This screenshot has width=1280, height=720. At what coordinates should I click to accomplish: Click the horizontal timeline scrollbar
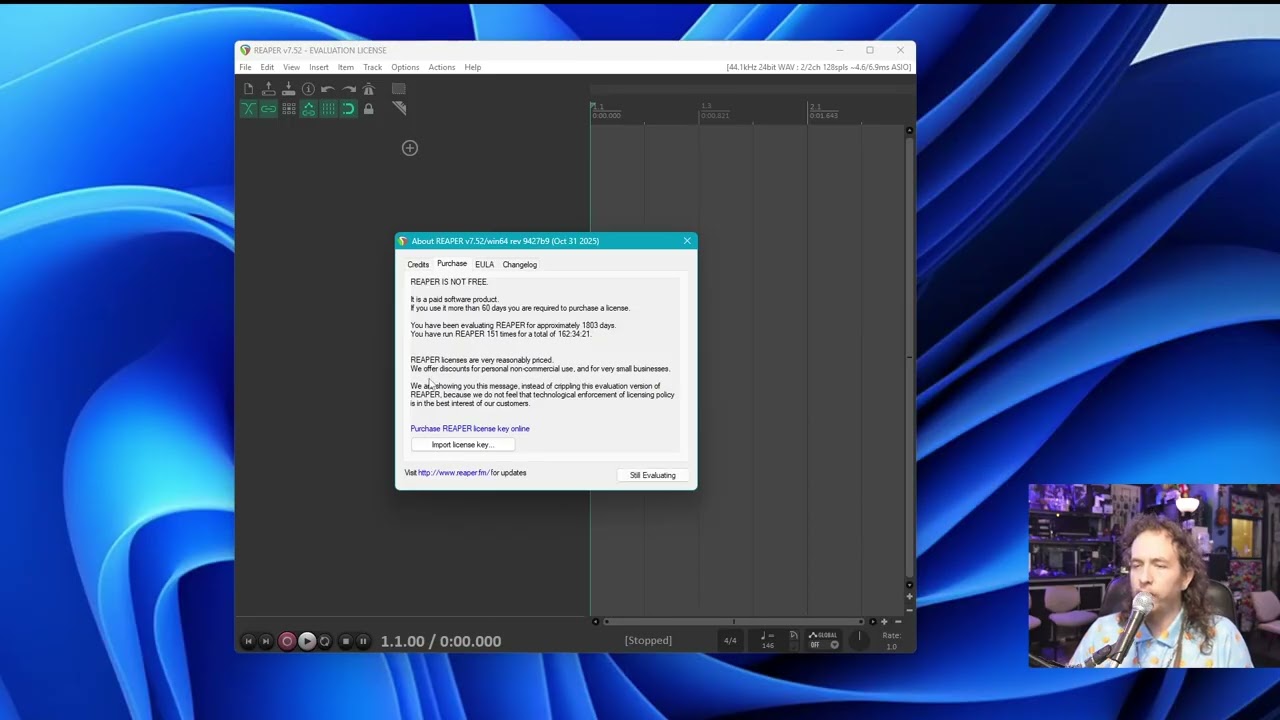tap(734, 621)
